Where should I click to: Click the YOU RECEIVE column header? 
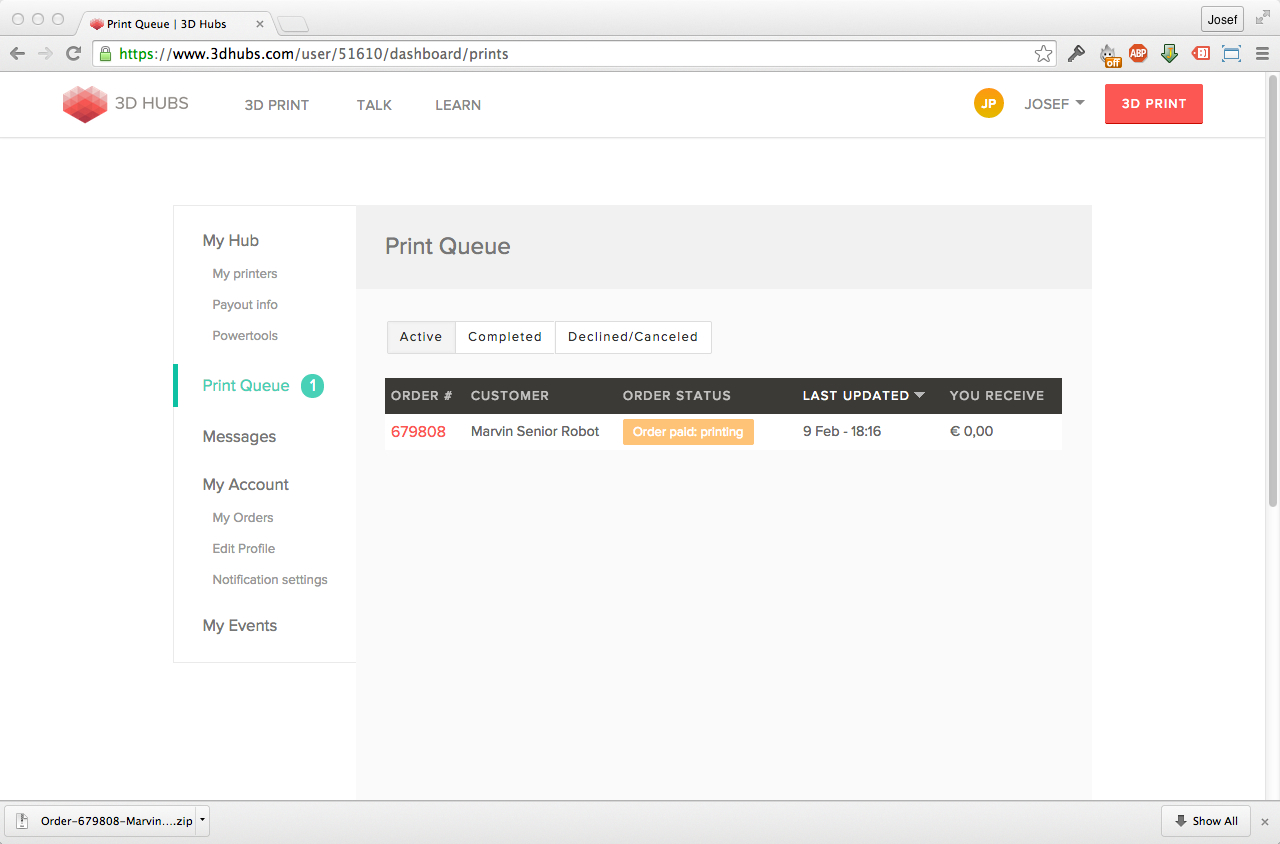[997, 396]
